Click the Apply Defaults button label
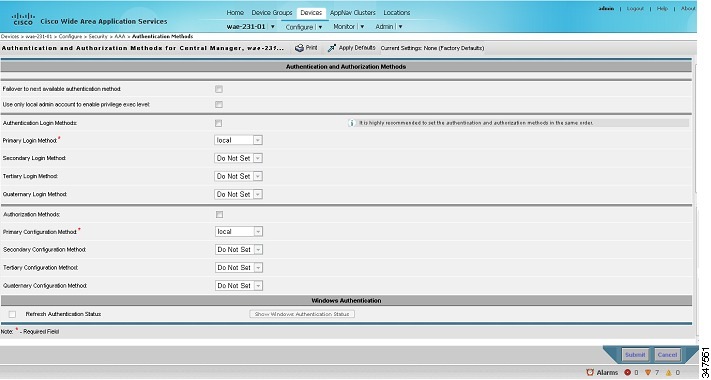The image size is (711, 380). point(357,48)
